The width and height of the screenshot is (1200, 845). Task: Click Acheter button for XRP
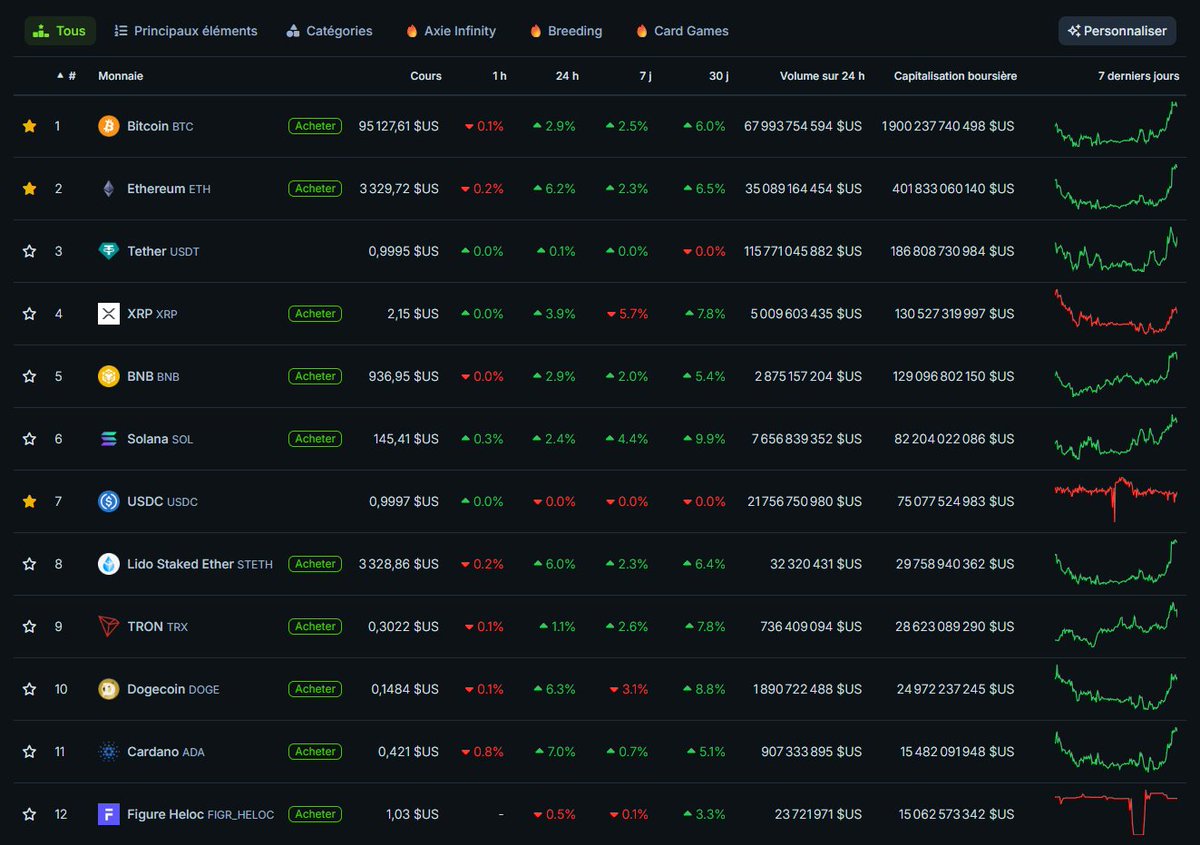(315, 313)
